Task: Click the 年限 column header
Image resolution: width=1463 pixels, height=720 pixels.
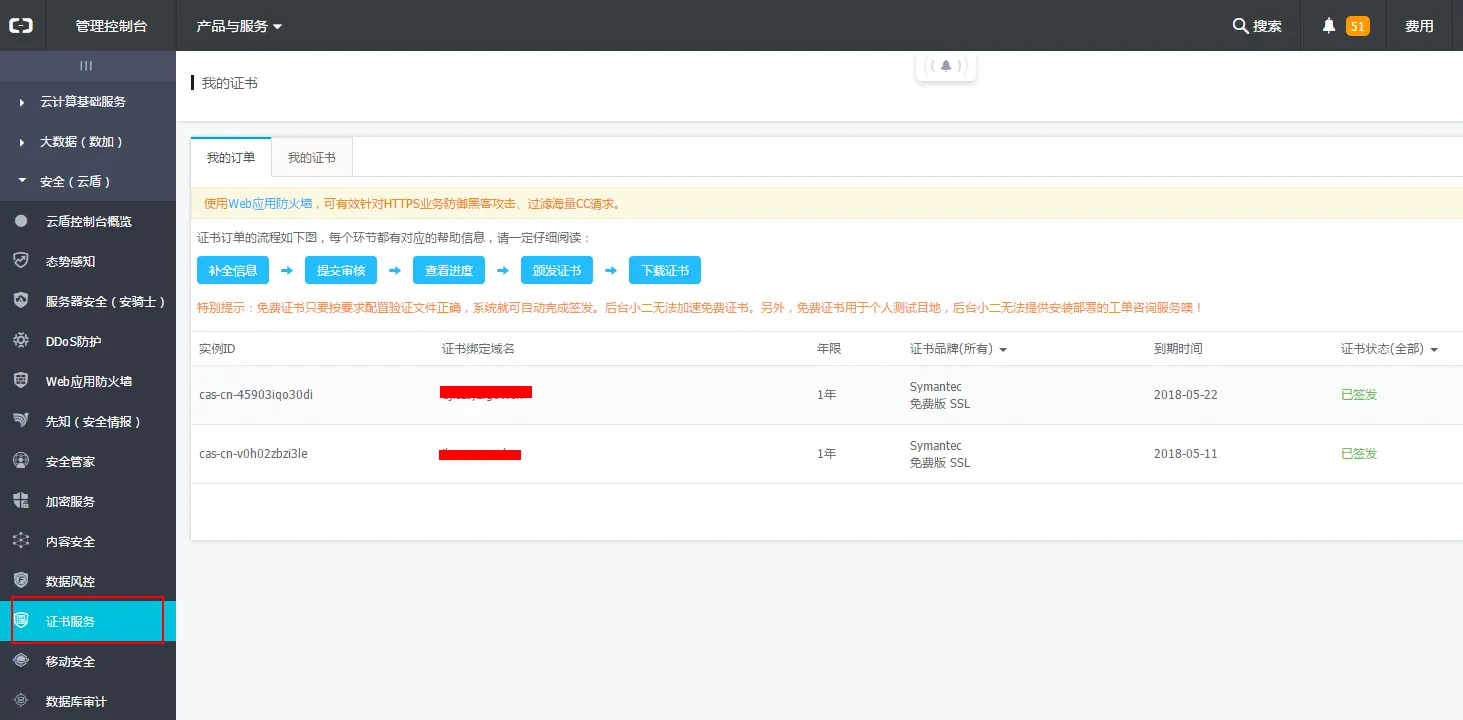Action: (x=829, y=349)
